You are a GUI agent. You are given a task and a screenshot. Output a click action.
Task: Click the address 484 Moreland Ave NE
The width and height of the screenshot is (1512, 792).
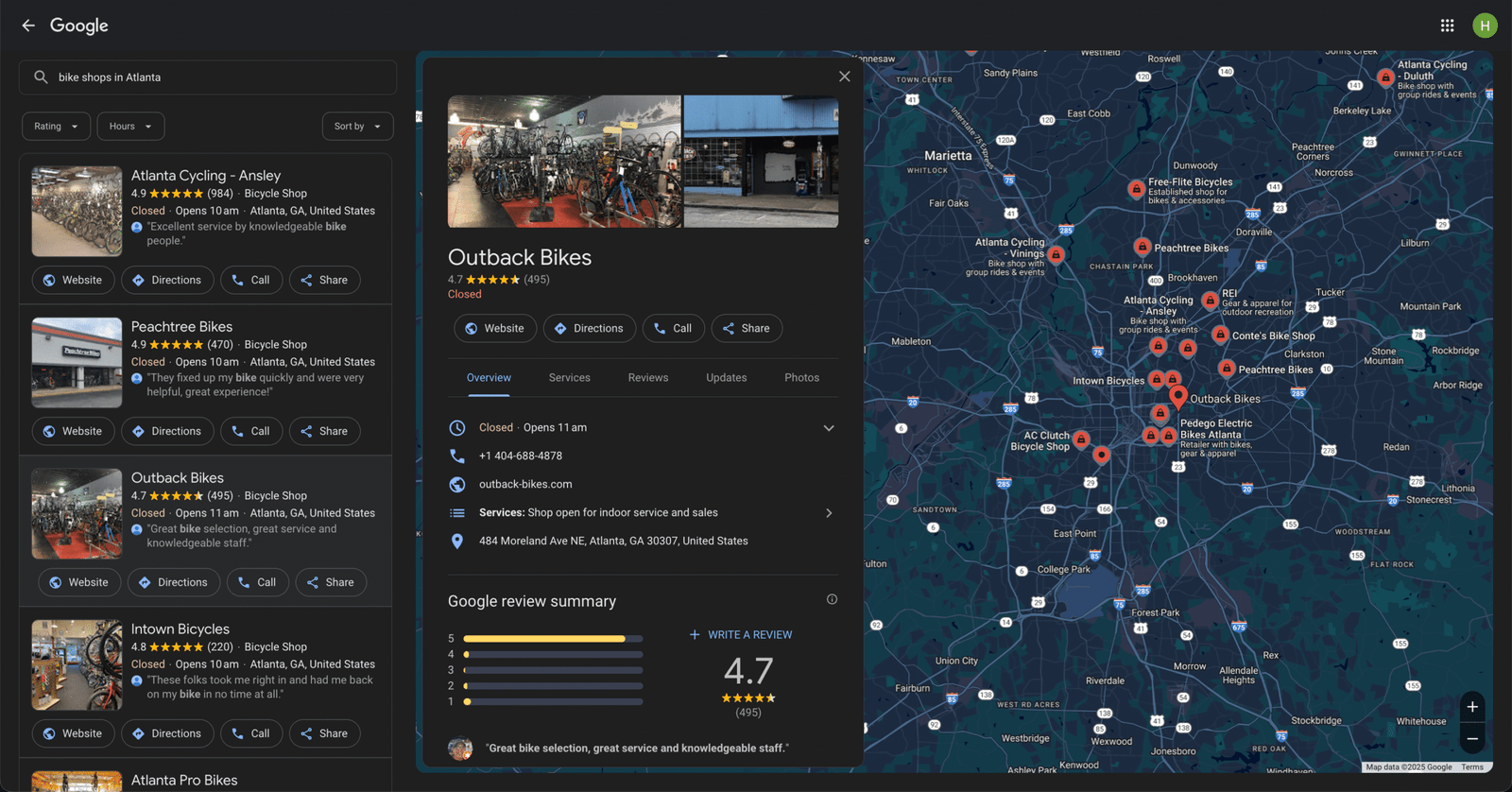tap(613, 541)
